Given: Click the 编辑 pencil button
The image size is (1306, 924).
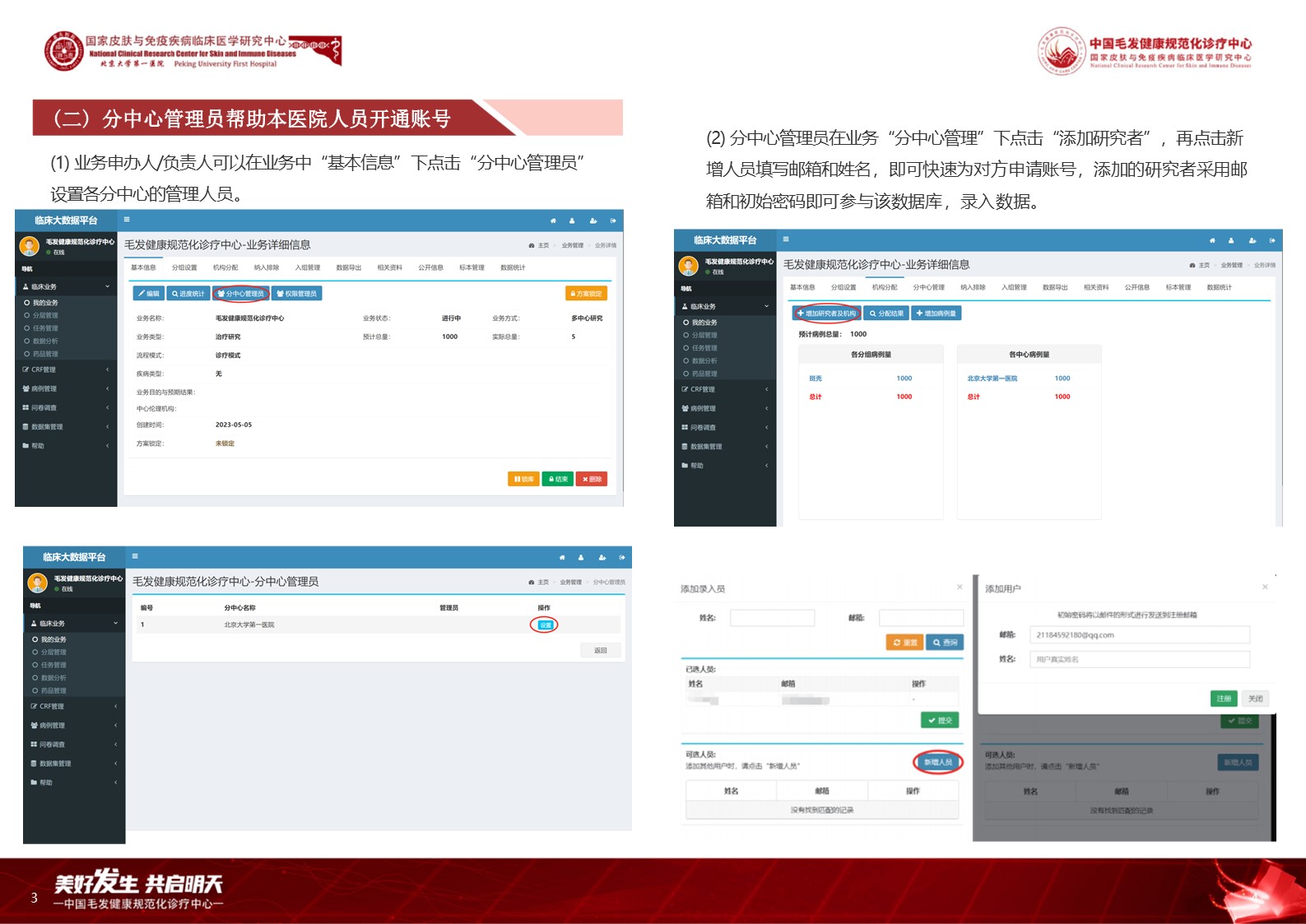Looking at the screenshot, I should click(149, 294).
